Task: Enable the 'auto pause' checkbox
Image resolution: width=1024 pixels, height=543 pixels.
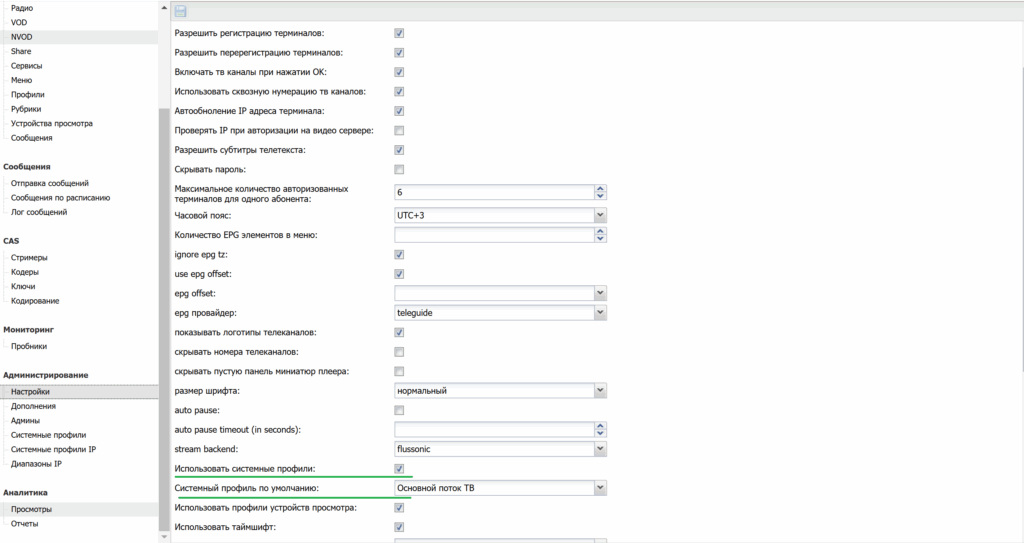Action: tap(399, 410)
